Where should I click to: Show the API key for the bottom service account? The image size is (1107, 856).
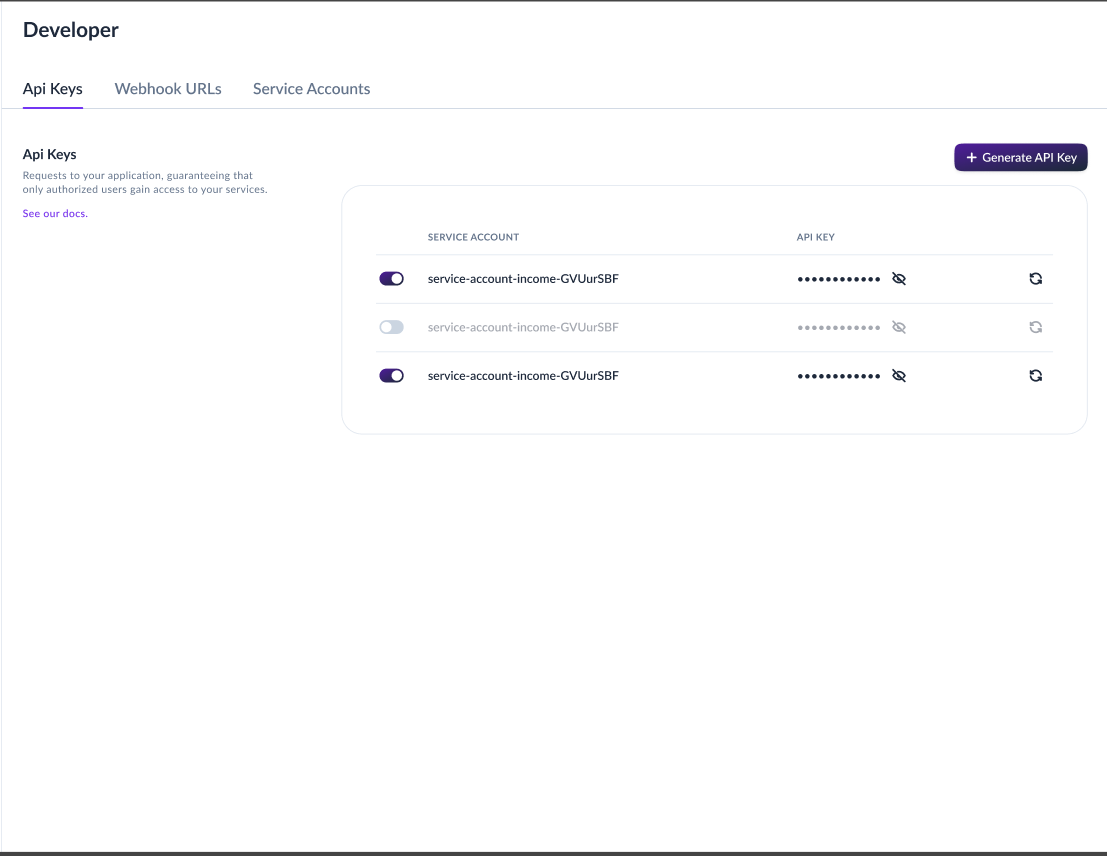898,375
